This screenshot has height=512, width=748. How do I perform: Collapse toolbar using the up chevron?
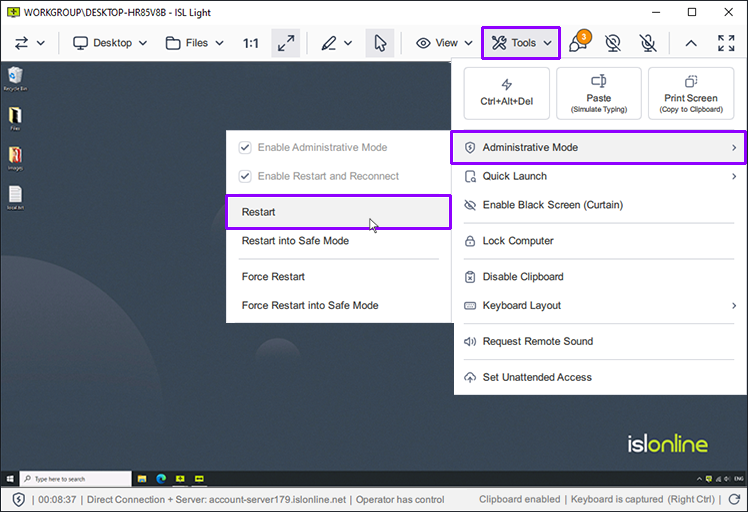[690, 43]
